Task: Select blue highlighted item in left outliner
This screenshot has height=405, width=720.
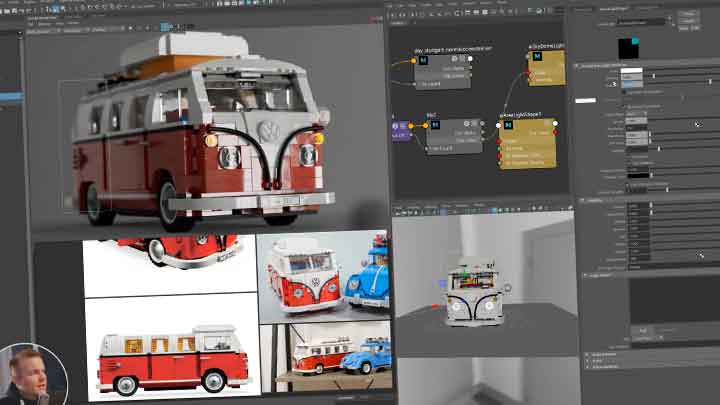Action: (11, 97)
